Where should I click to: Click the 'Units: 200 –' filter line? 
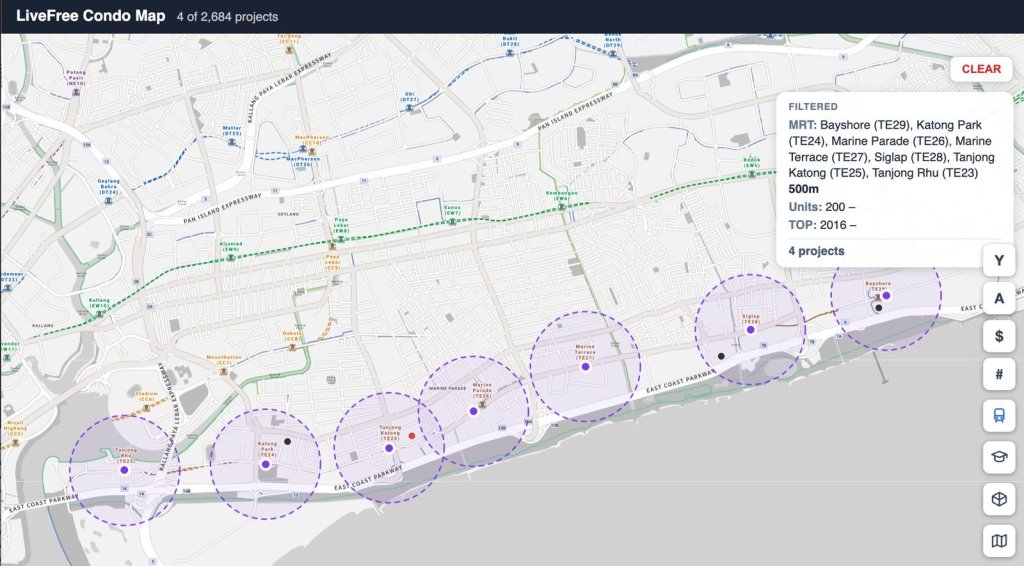coord(822,207)
